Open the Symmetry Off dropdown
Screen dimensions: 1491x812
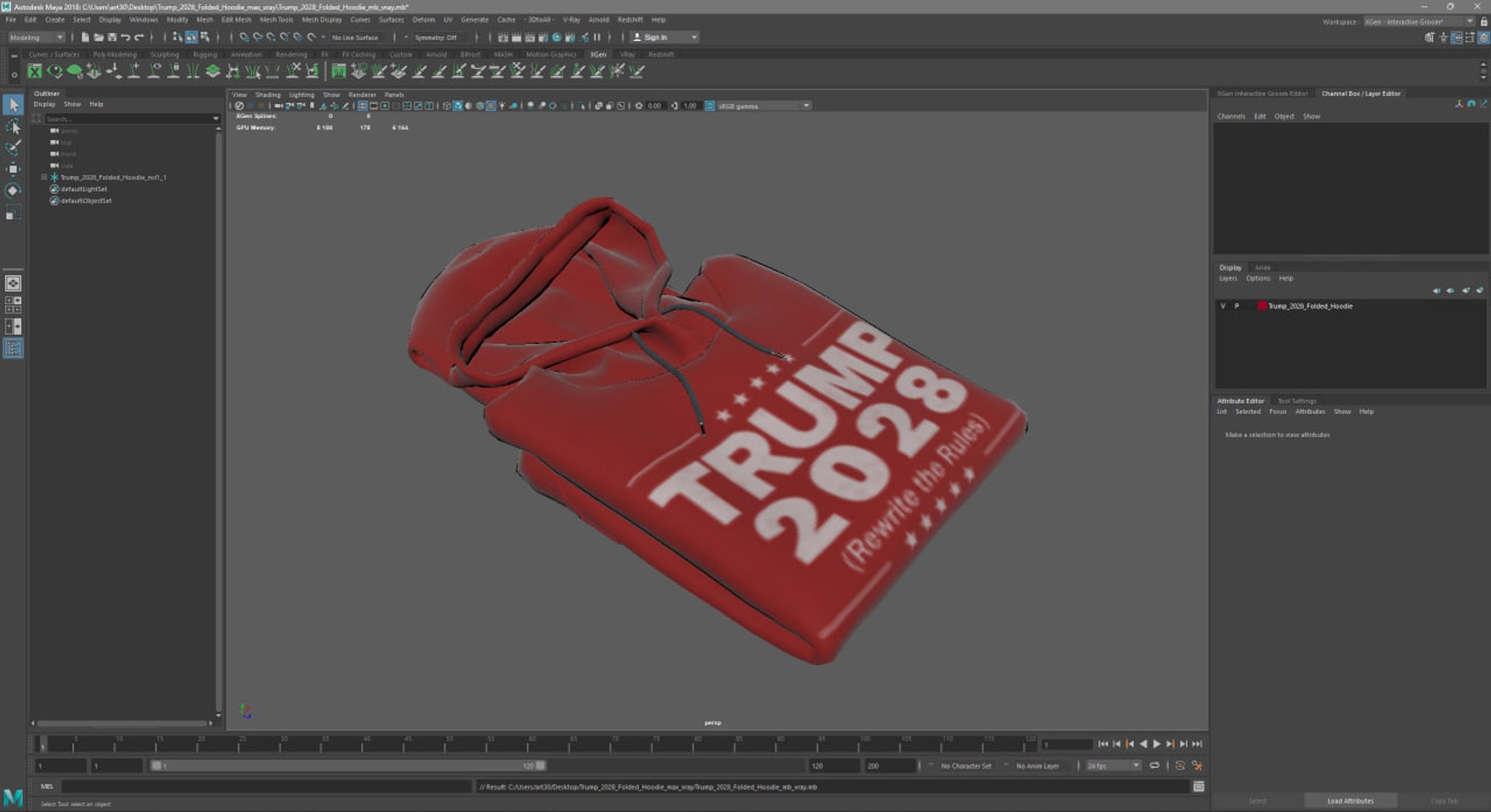(x=440, y=37)
